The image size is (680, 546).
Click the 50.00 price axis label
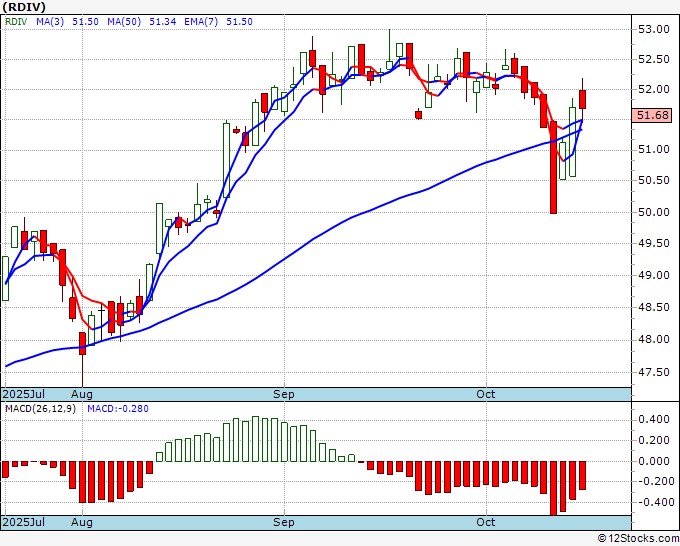pyautogui.click(x=654, y=212)
